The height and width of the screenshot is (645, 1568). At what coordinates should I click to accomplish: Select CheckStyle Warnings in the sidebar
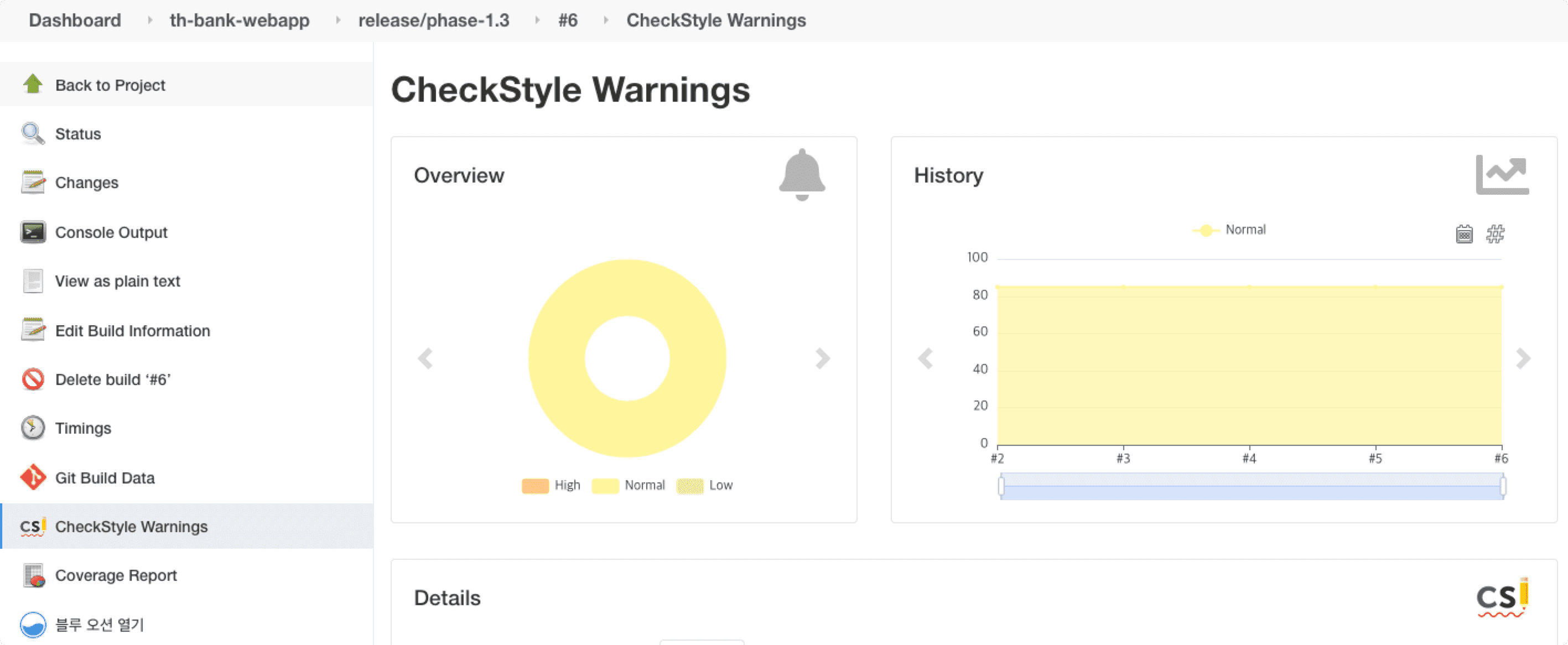131,526
